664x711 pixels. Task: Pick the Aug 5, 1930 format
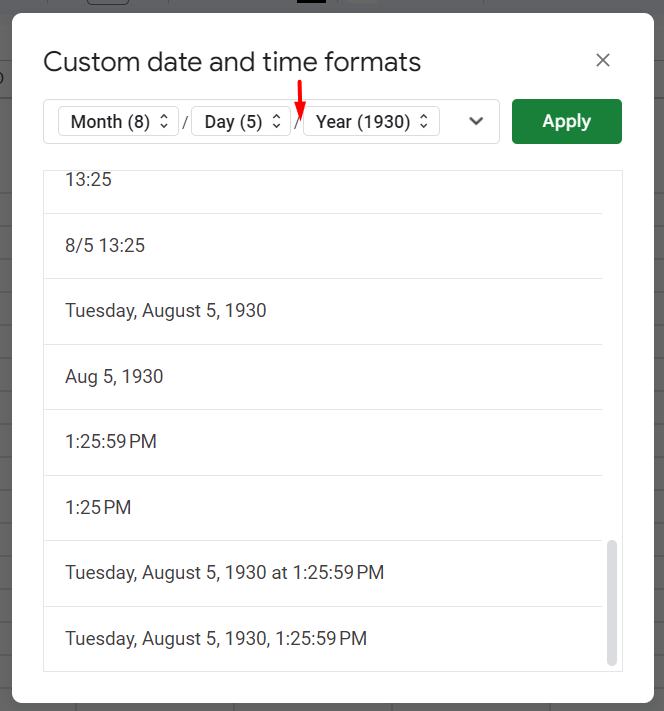tap(323, 377)
